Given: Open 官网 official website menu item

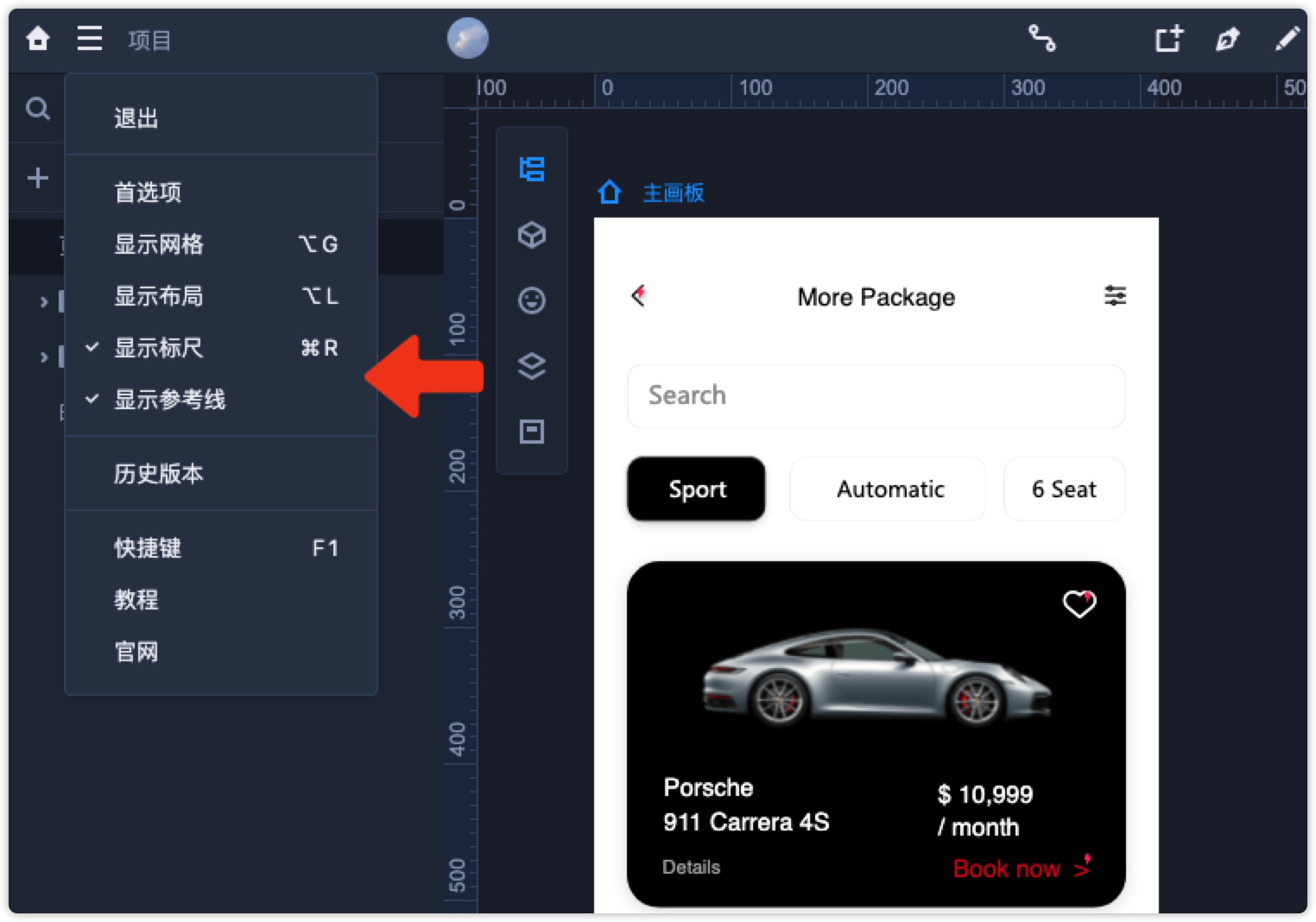Looking at the screenshot, I should pos(221,652).
